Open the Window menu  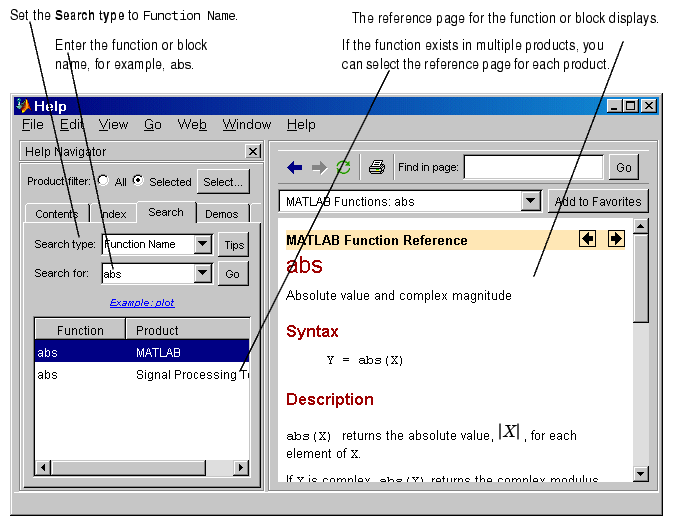pyautogui.click(x=247, y=125)
